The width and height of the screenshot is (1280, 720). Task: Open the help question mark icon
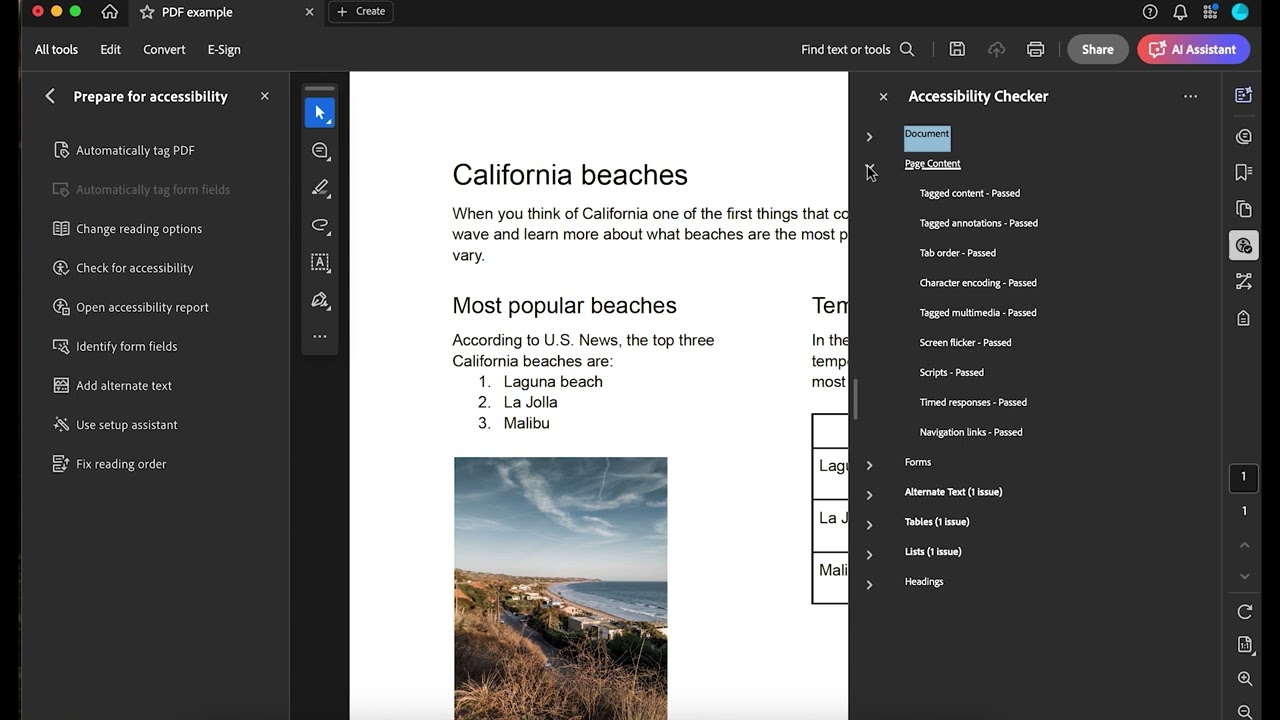[x=1150, y=12]
